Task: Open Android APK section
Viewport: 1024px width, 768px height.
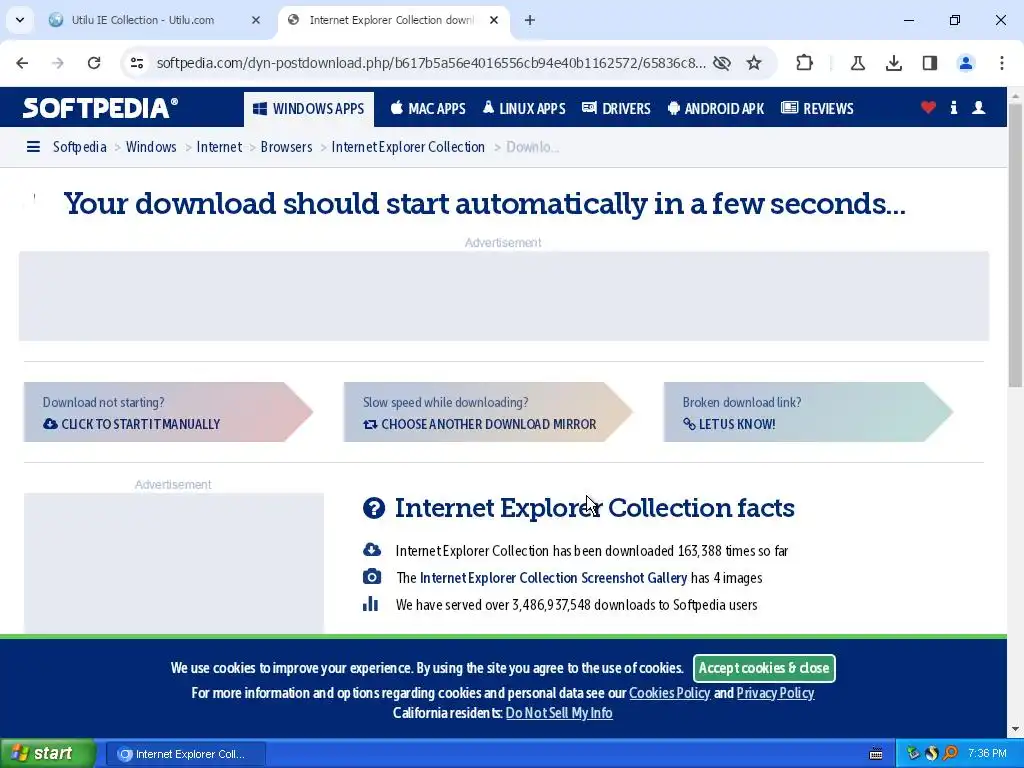Action: [716, 108]
